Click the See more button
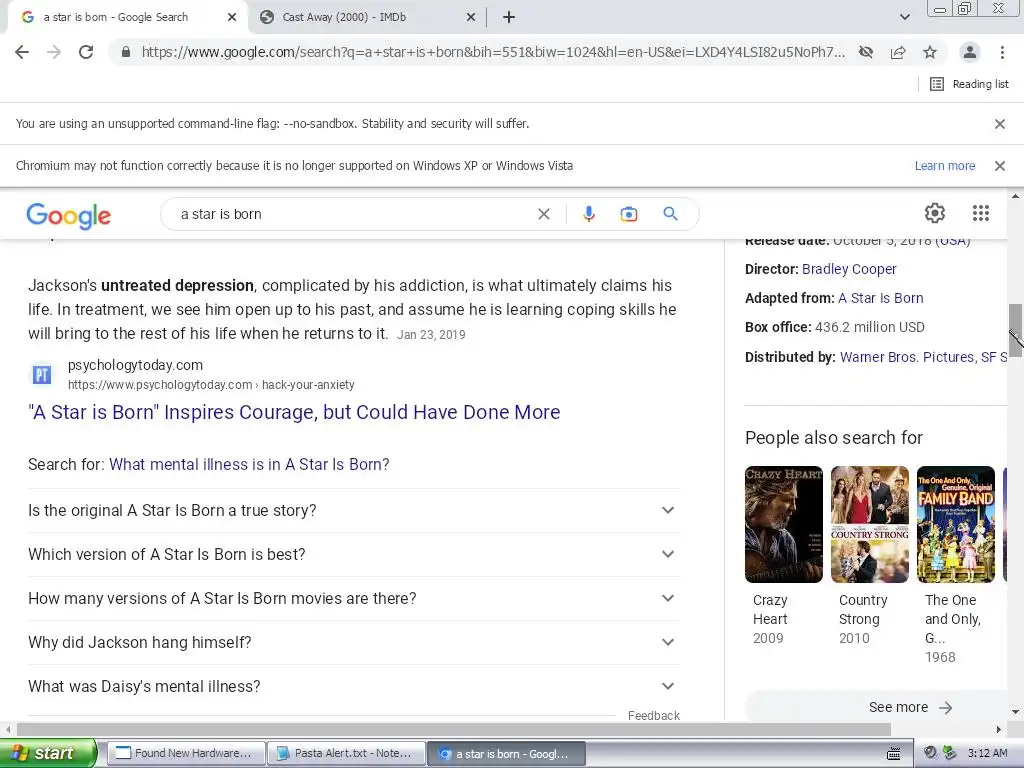The height and width of the screenshot is (768, 1024). pos(876,707)
